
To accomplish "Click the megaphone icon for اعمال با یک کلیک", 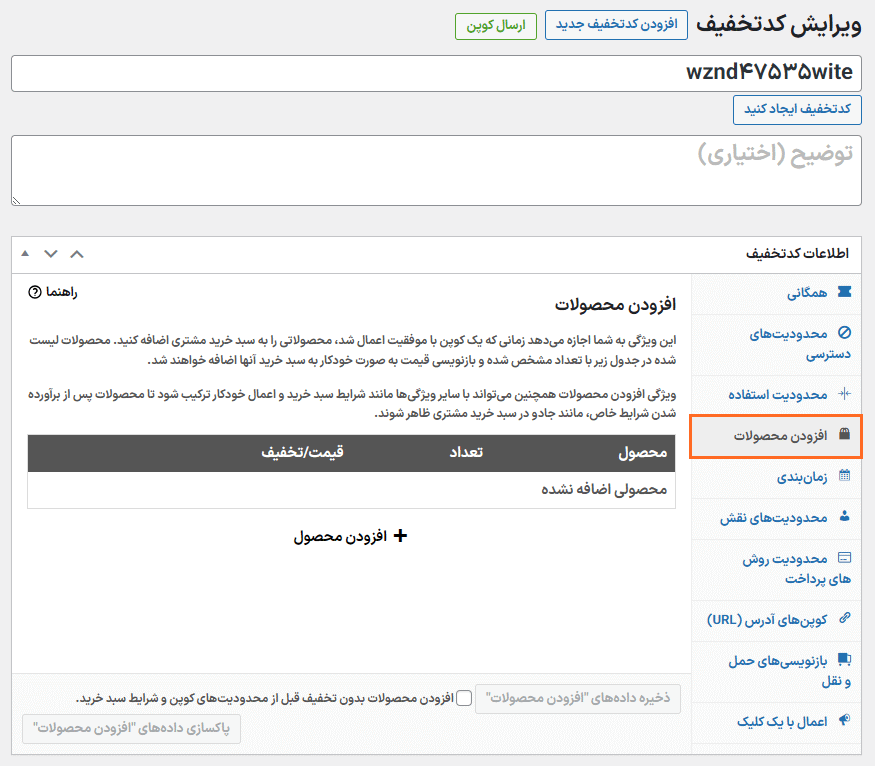I will (845, 720).
